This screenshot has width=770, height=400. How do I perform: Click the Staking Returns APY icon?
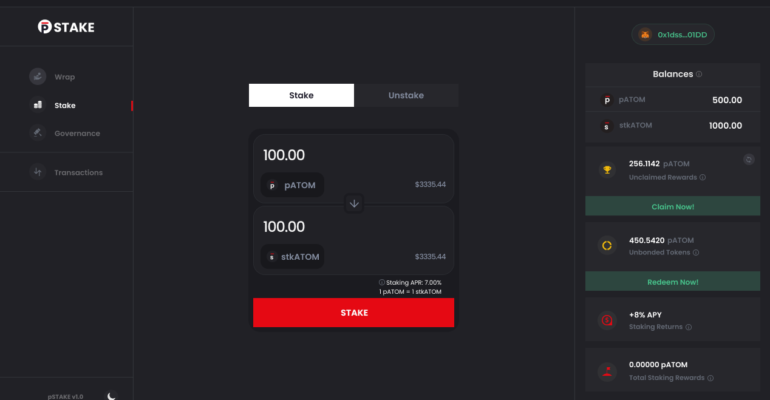click(606, 320)
